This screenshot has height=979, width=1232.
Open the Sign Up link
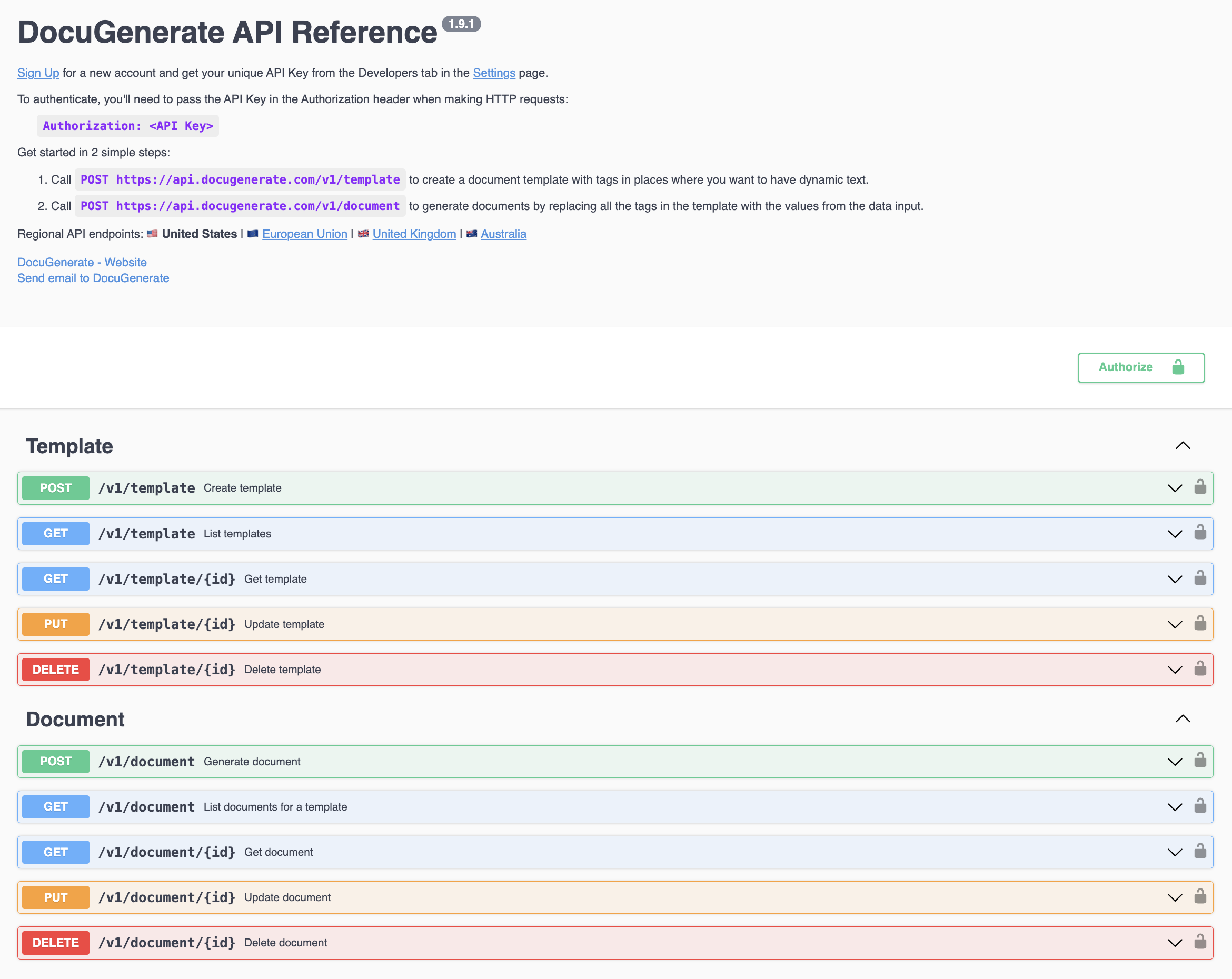click(38, 73)
